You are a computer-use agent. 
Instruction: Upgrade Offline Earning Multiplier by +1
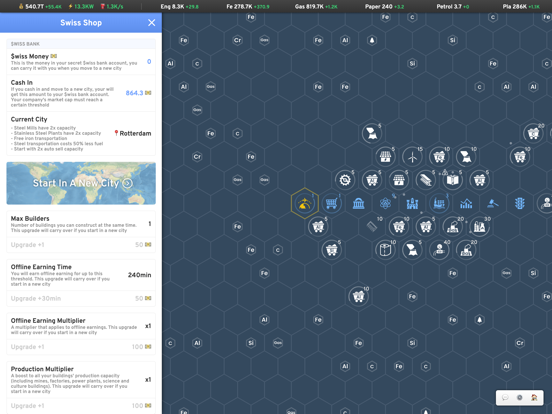coord(81,347)
